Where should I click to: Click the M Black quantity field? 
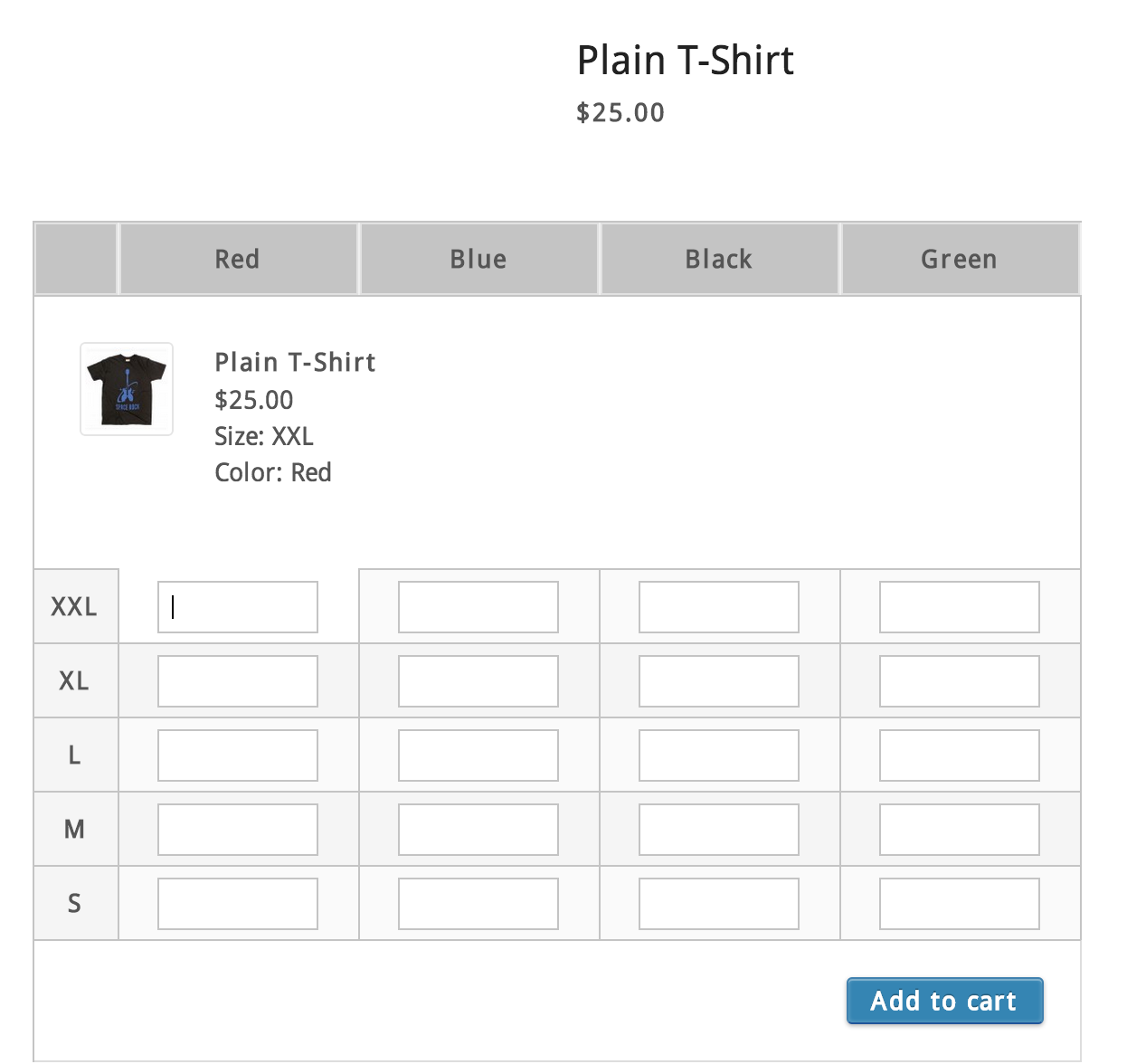click(719, 830)
